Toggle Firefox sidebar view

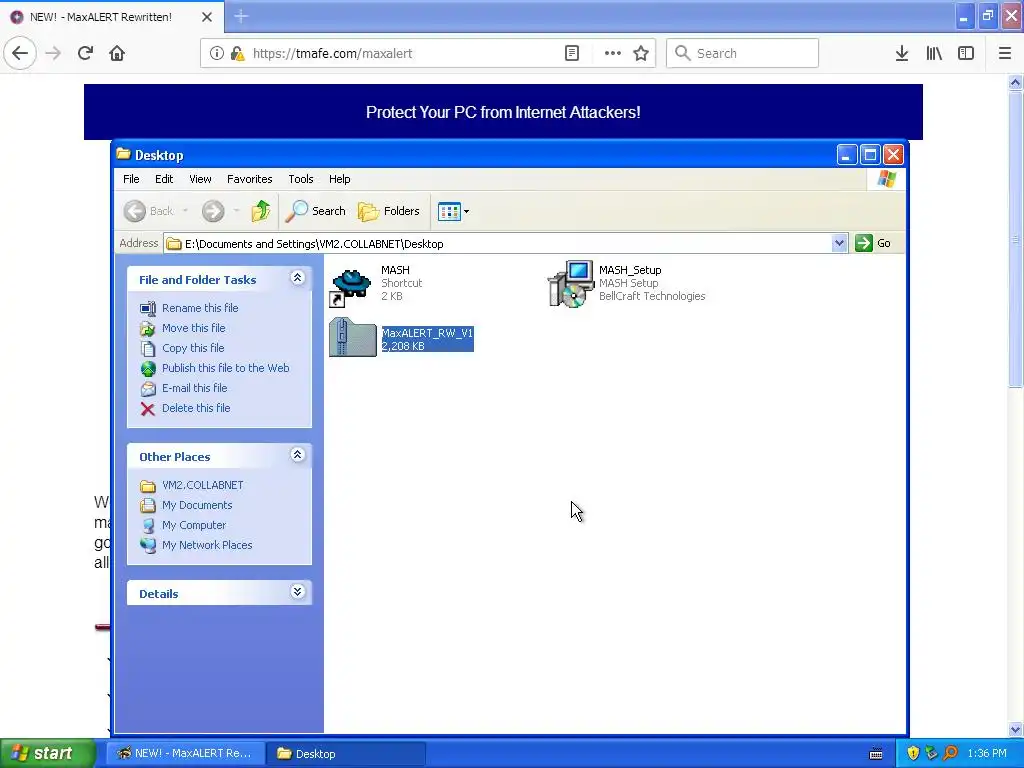[x=966, y=53]
